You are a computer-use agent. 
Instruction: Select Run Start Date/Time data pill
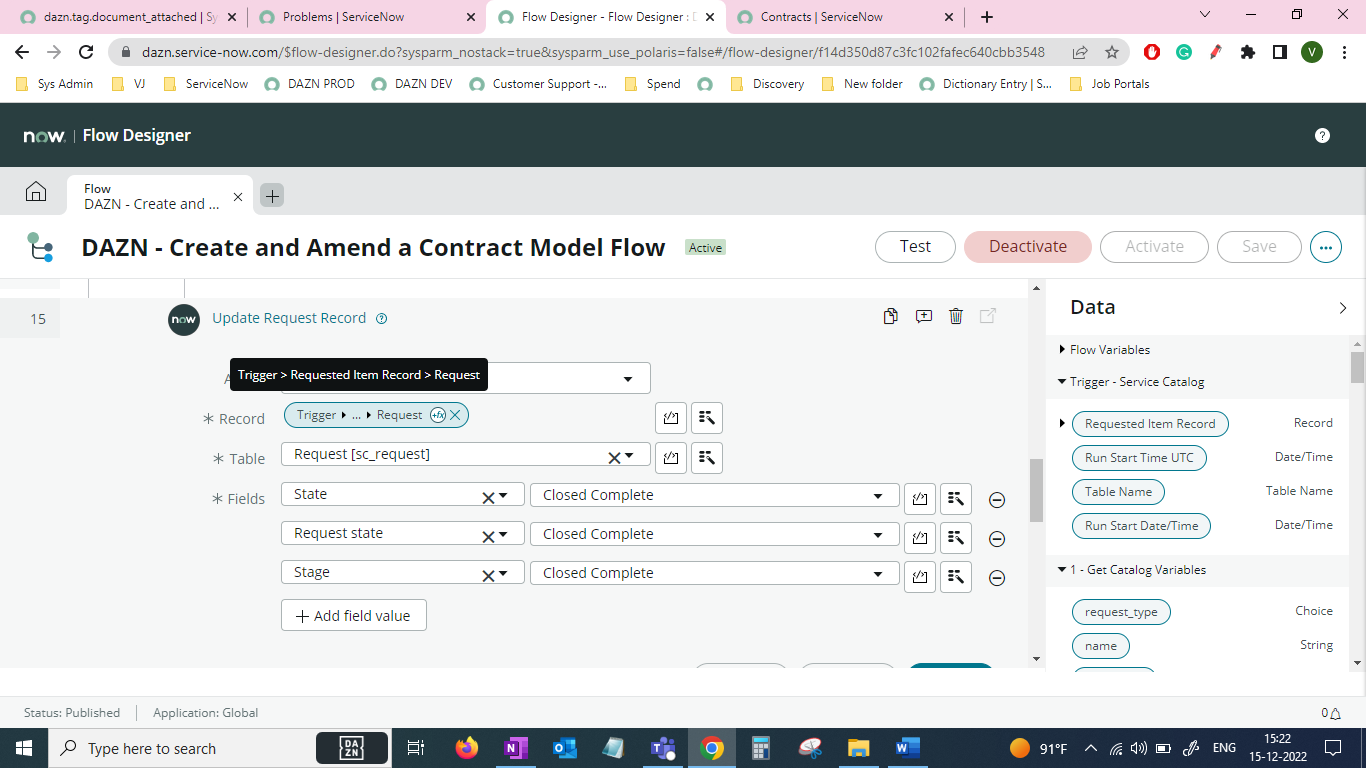[x=1141, y=526]
